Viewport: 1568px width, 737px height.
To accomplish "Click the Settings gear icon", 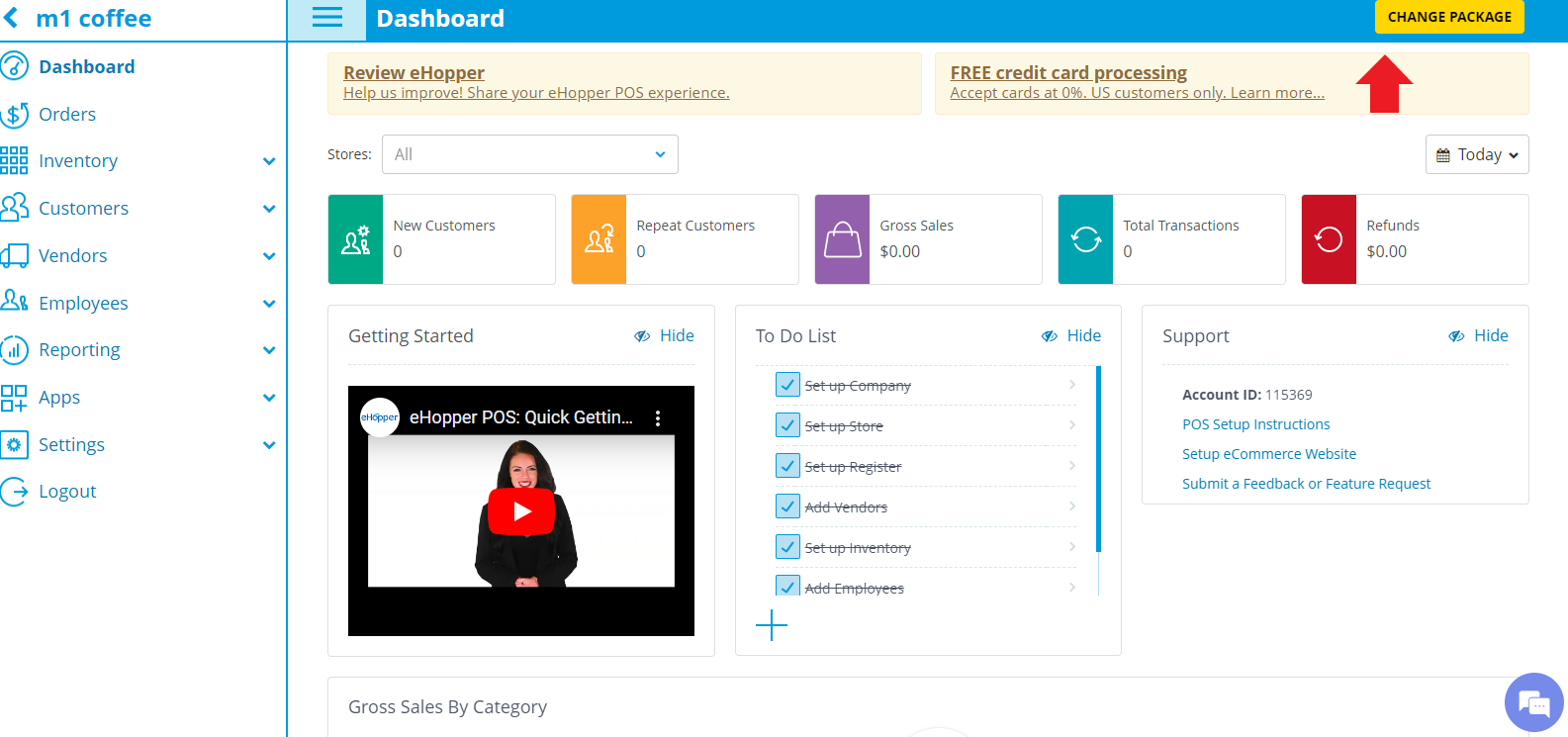I will [15, 444].
